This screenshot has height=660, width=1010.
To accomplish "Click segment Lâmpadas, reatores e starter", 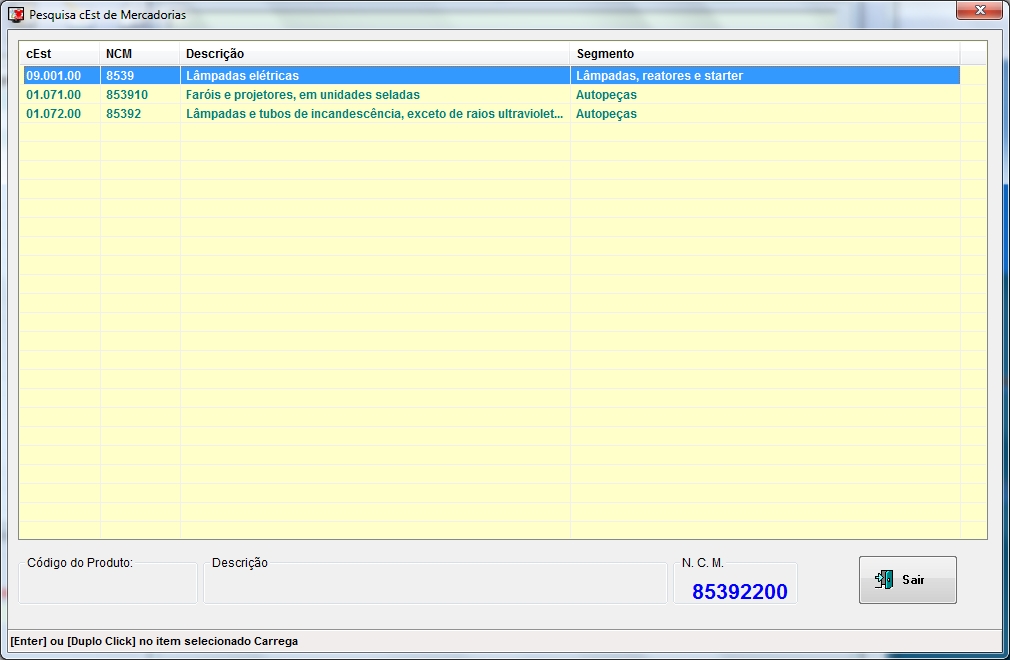I will [x=660, y=76].
